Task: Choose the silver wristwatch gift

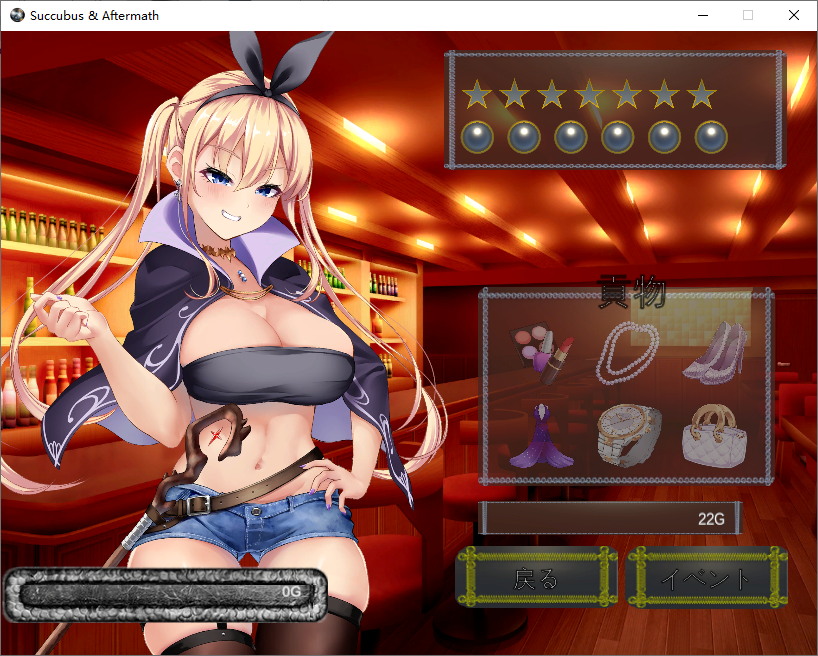Action: point(629,435)
